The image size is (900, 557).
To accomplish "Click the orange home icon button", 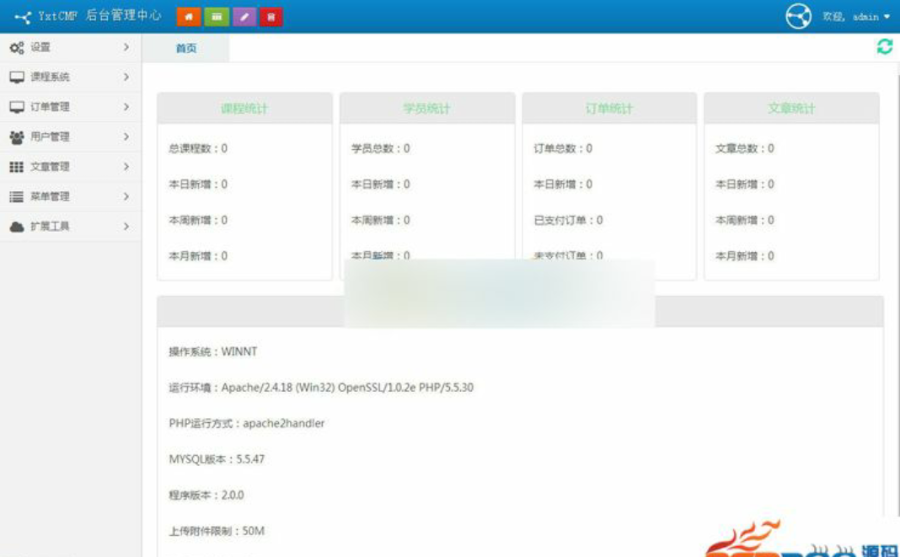I will tap(189, 17).
